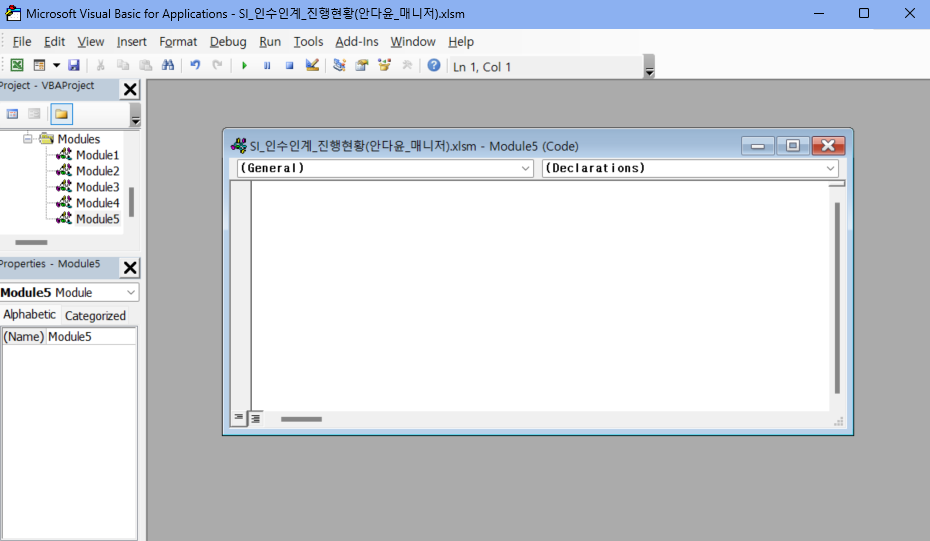The image size is (930, 541).
Task: Click the Break pause icon
Action: (267, 65)
